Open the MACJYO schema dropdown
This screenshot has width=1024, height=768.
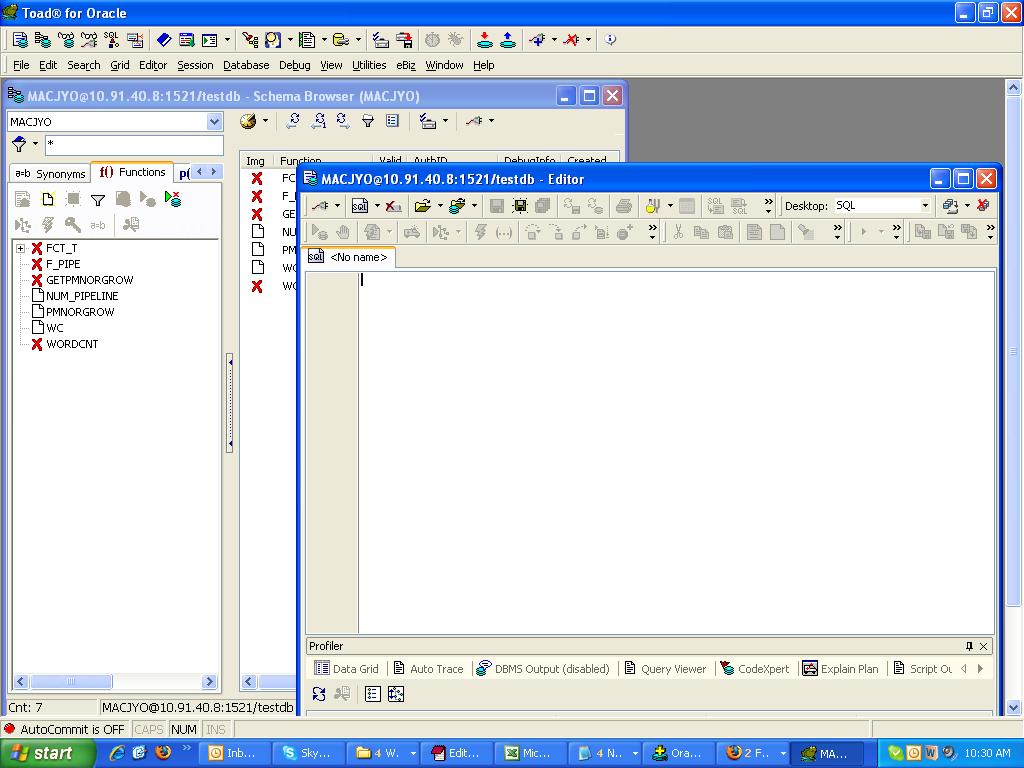(214, 122)
